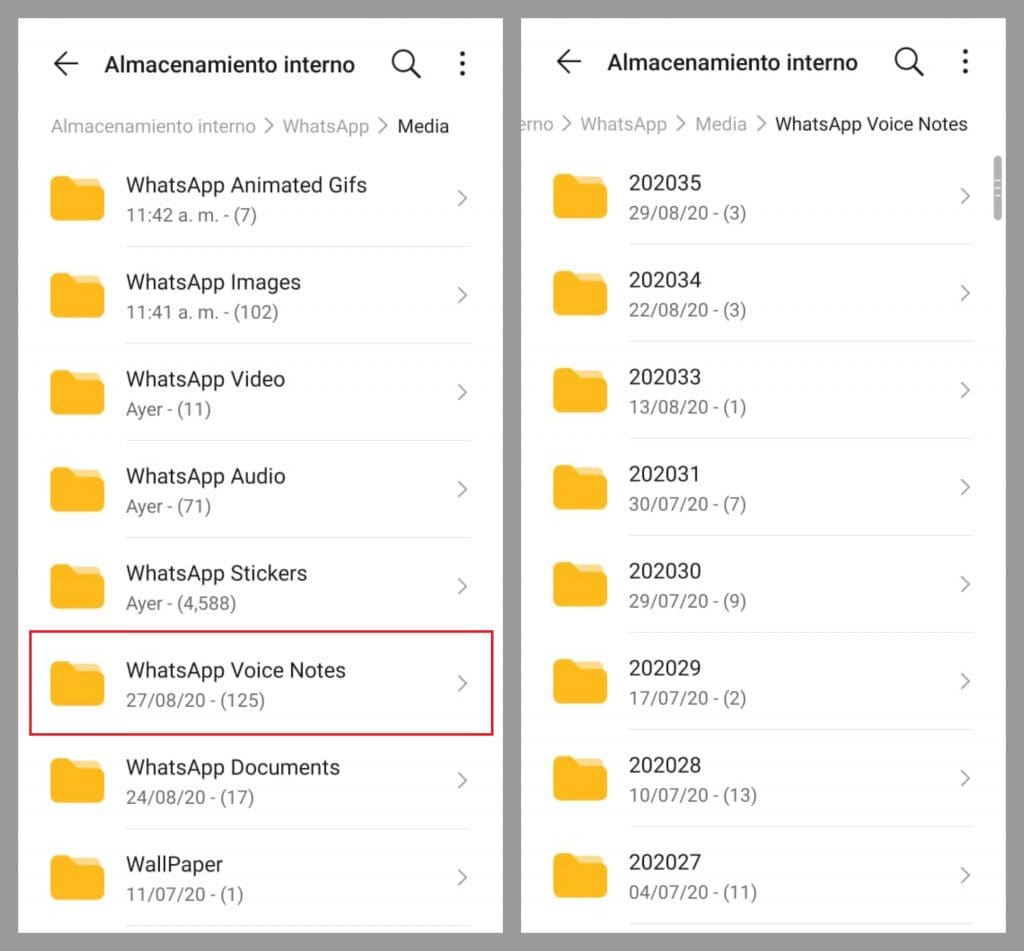Select the folder name 202029
Viewport: 1024px width, 951px height.
tap(665, 668)
